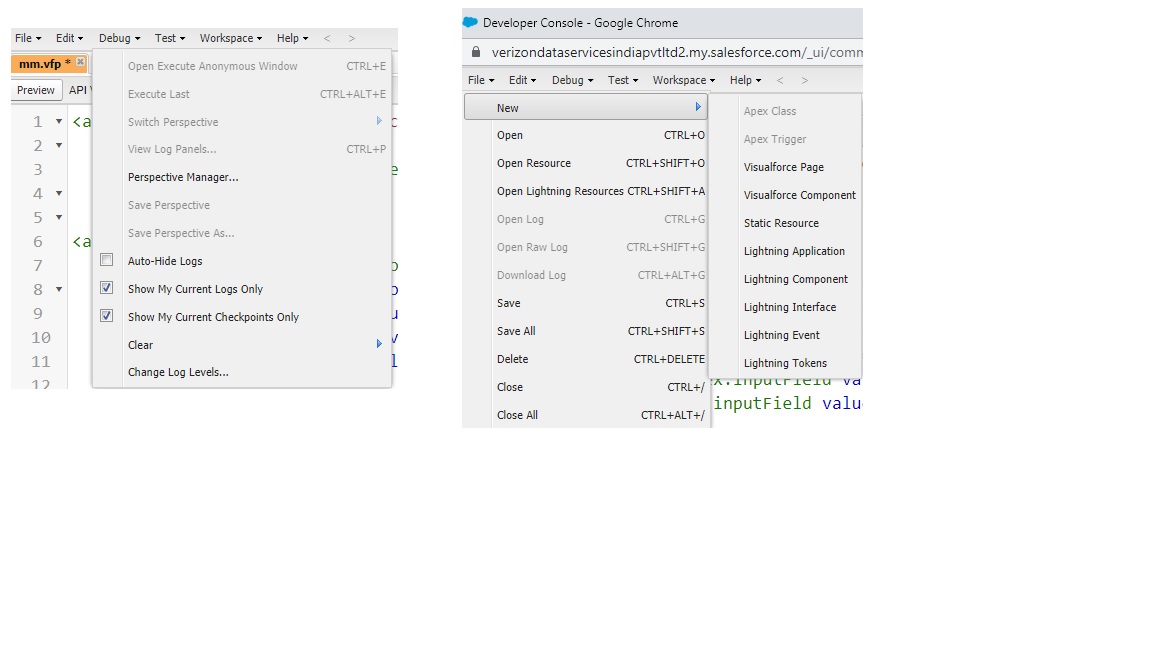This screenshot has height=648, width=1152.
Task: Click Save All in the File menu
Action: [515, 331]
